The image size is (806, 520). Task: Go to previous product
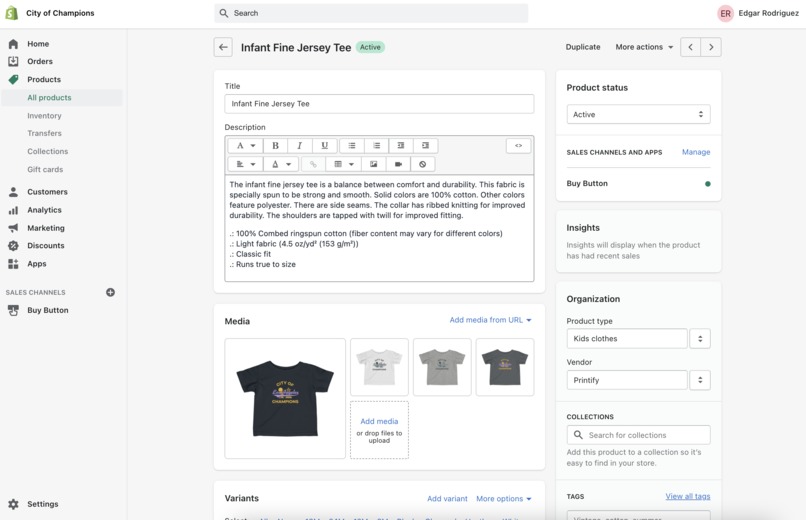[x=690, y=47]
